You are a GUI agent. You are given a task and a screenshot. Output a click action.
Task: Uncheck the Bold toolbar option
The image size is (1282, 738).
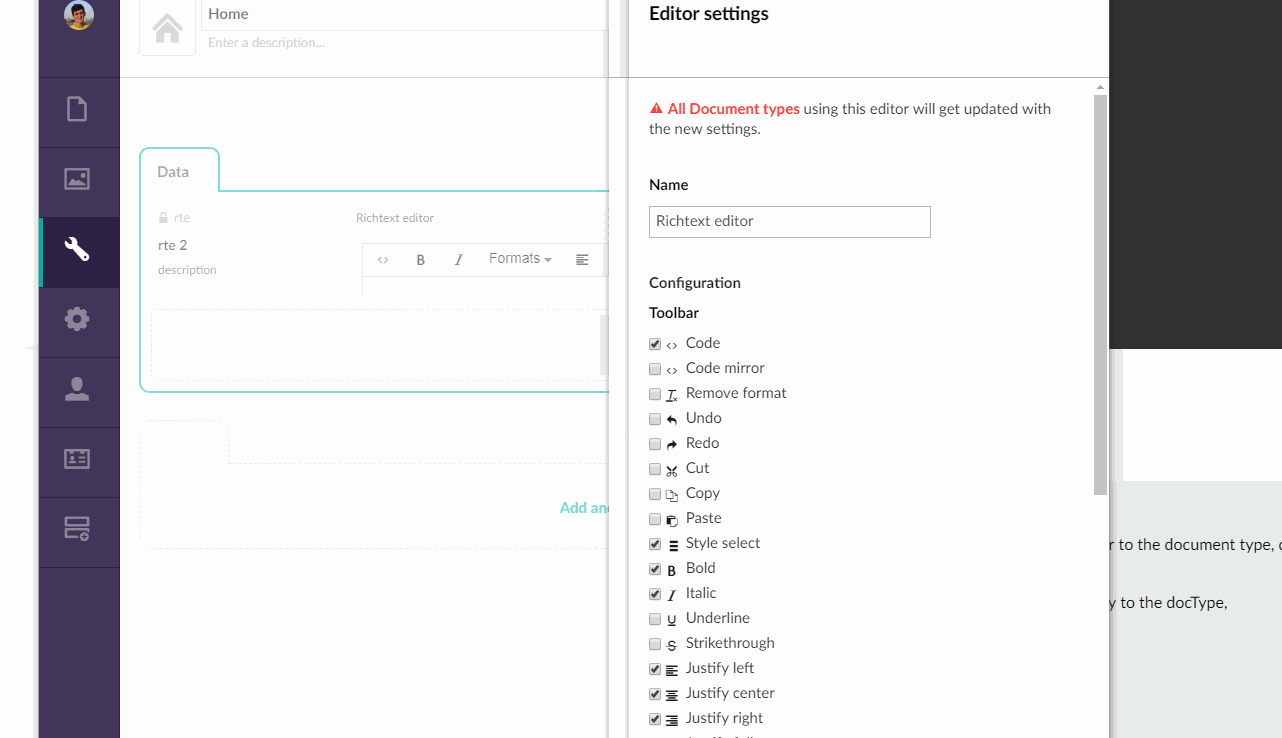click(x=655, y=569)
